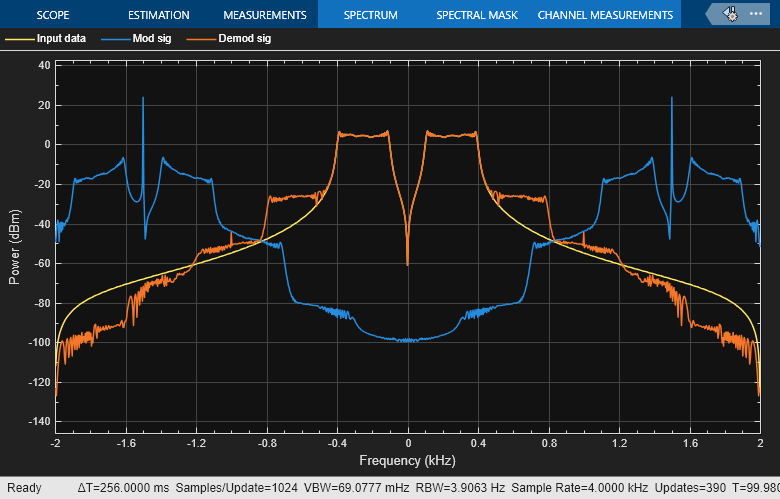Viewport: 780px width, 499px height.
Task: Click the SPECTRUM tab
Action: coord(370,15)
